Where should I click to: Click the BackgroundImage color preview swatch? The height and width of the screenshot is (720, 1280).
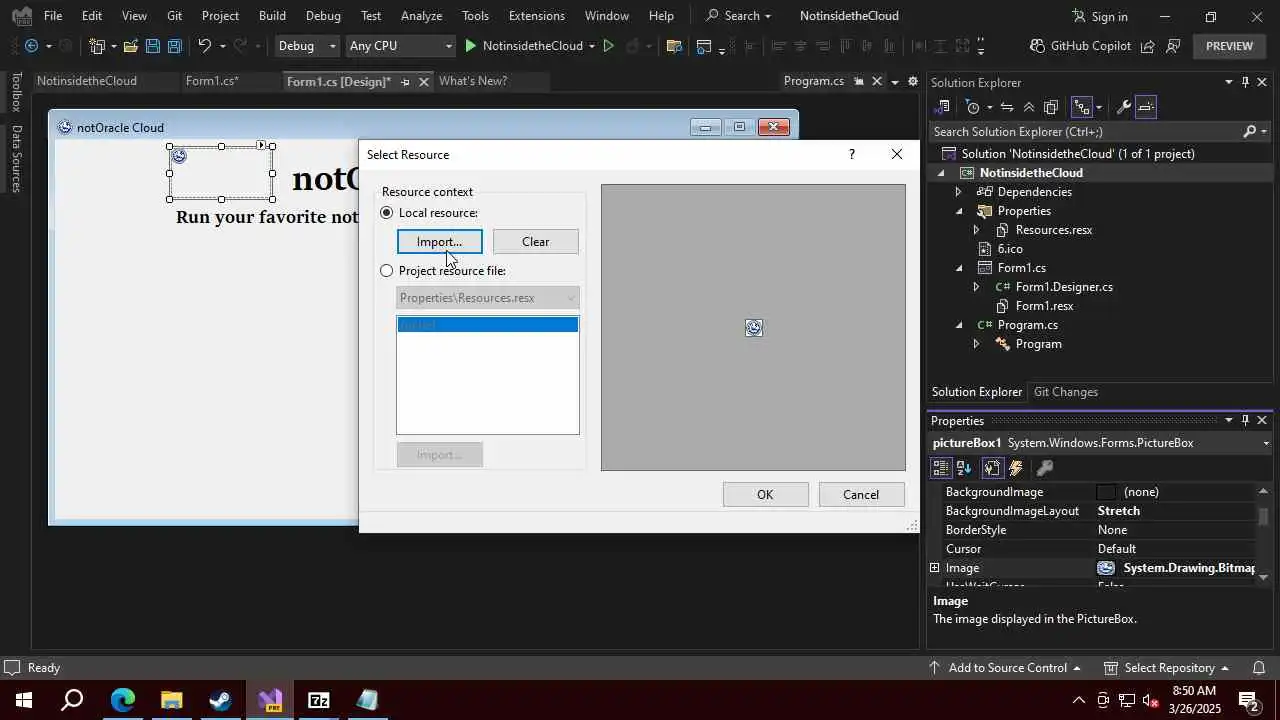pyautogui.click(x=1106, y=492)
